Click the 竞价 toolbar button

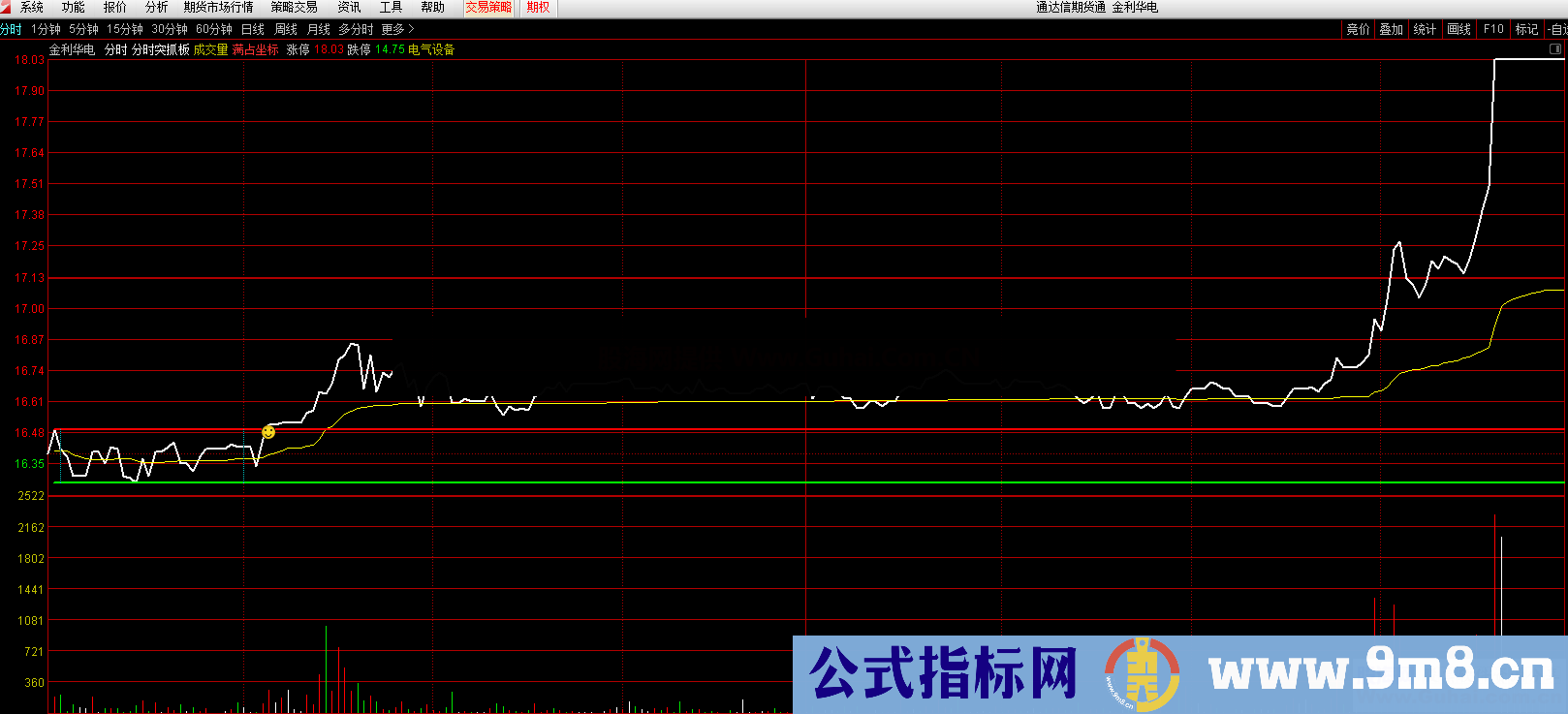pyautogui.click(x=1358, y=30)
